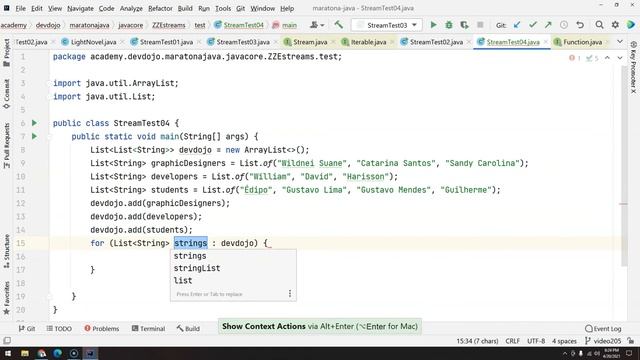
Task: Close the StreamTest04.java tab
Action: [546, 42]
